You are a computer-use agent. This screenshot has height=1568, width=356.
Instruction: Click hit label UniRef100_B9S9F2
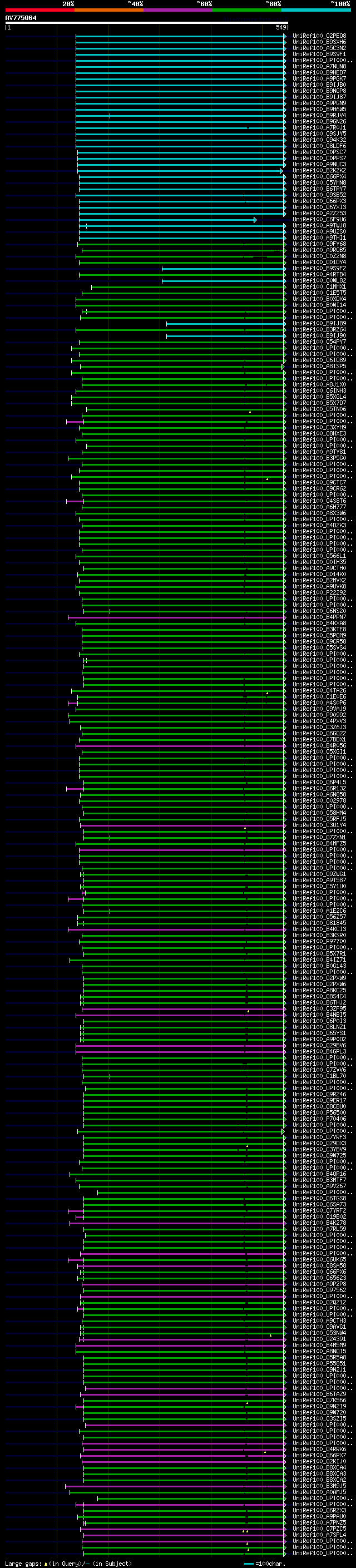pos(319,269)
